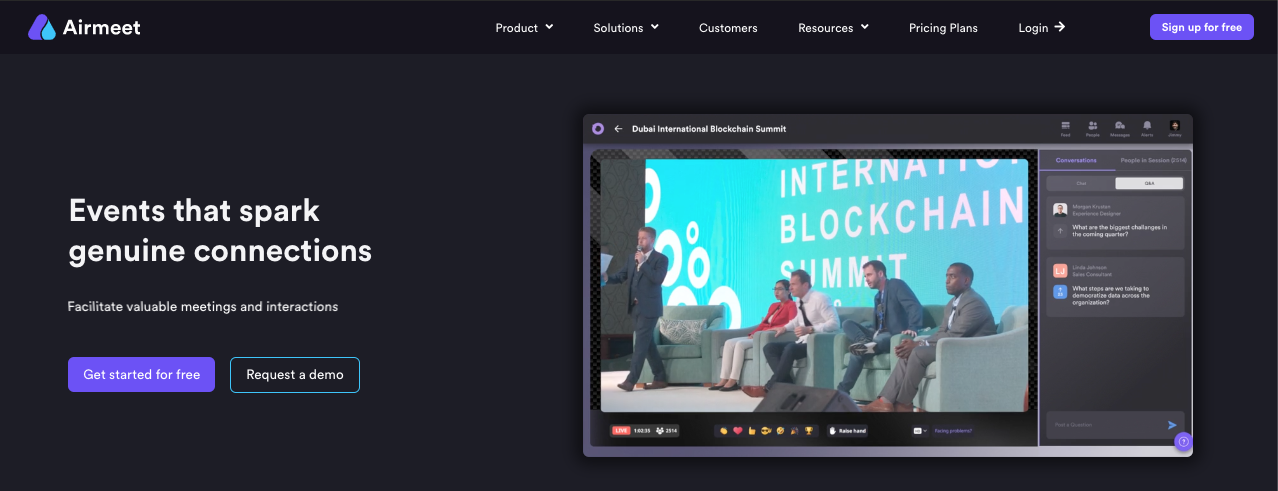Switch to the Q&A toggle option
The image size is (1278, 491).
pyautogui.click(x=1149, y=183)
